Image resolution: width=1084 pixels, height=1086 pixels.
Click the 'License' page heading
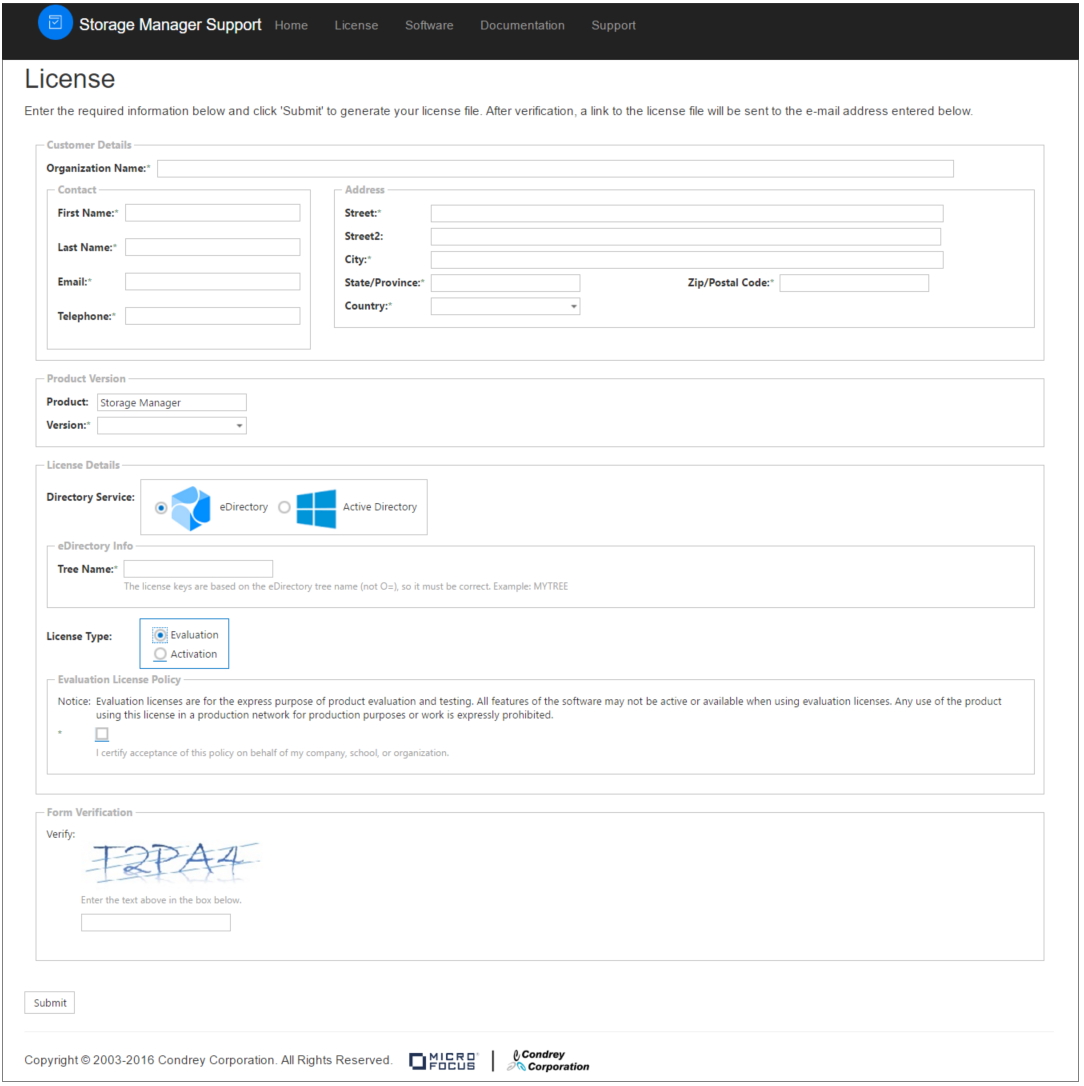70,79
